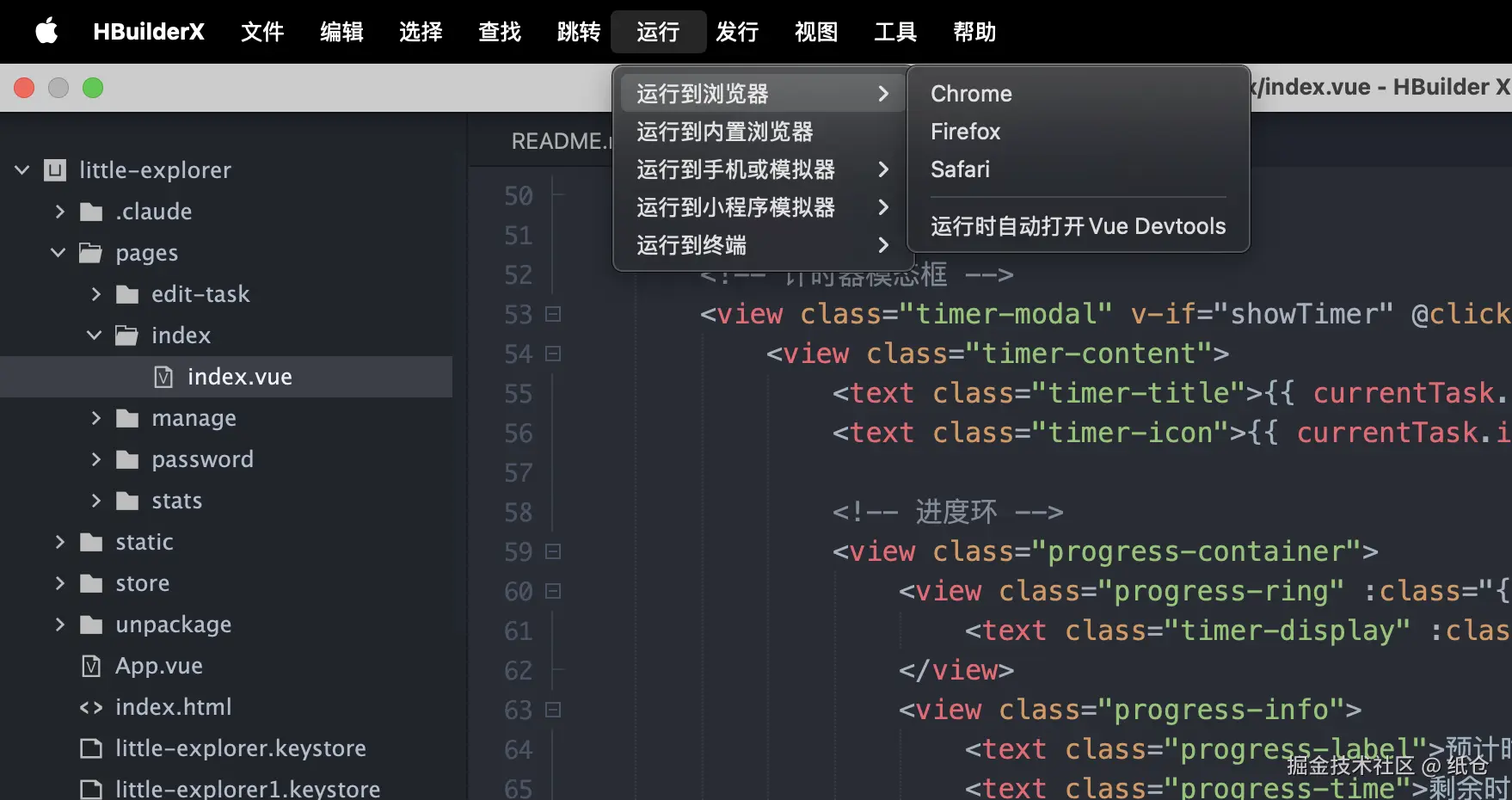Select 运行到浏览器 menu entry
The height and width of the screenshot is (800, 1512).
click(762, 93)
